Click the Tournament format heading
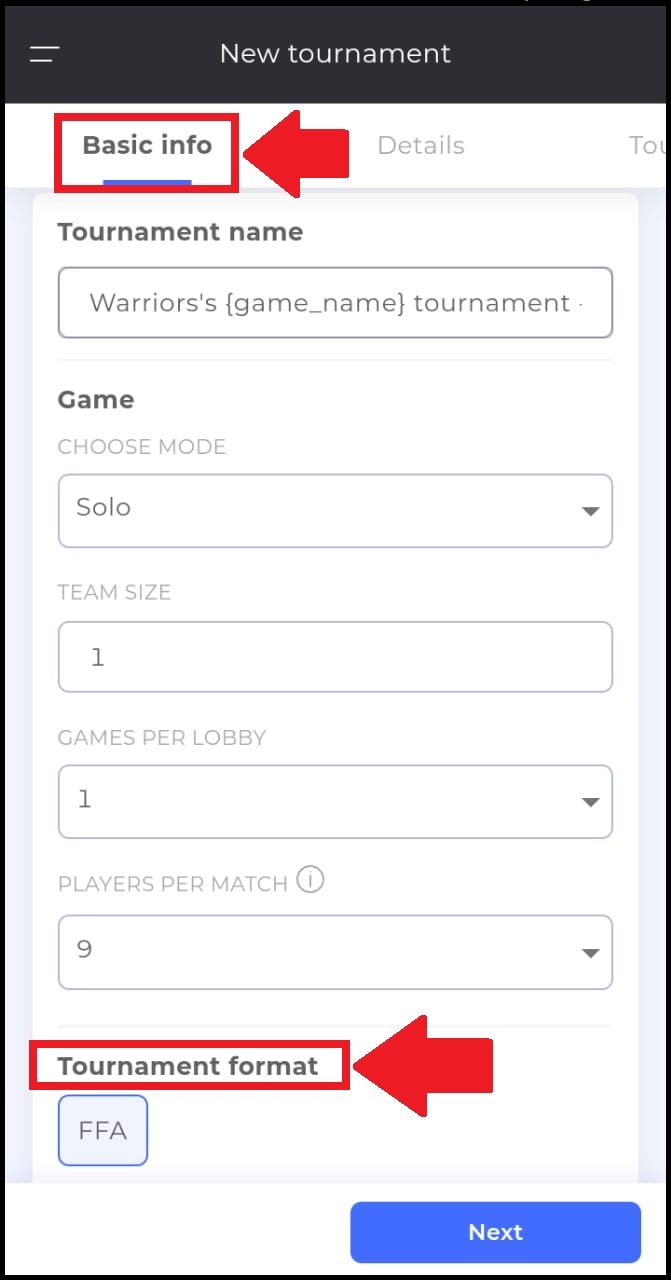The height and width of the screenshot is (1280, 671). [x=188, y=1066]
